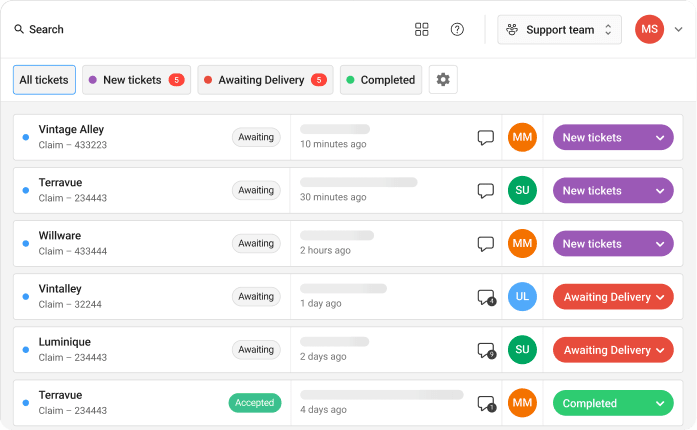Select the All tickets tab

[44, 80]
